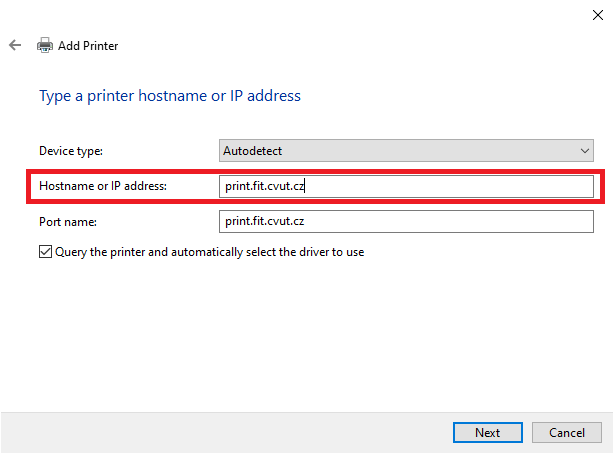The width and height of the screenshot is (614, 454).
Task: Click the Next button
Action: point(488,432)
